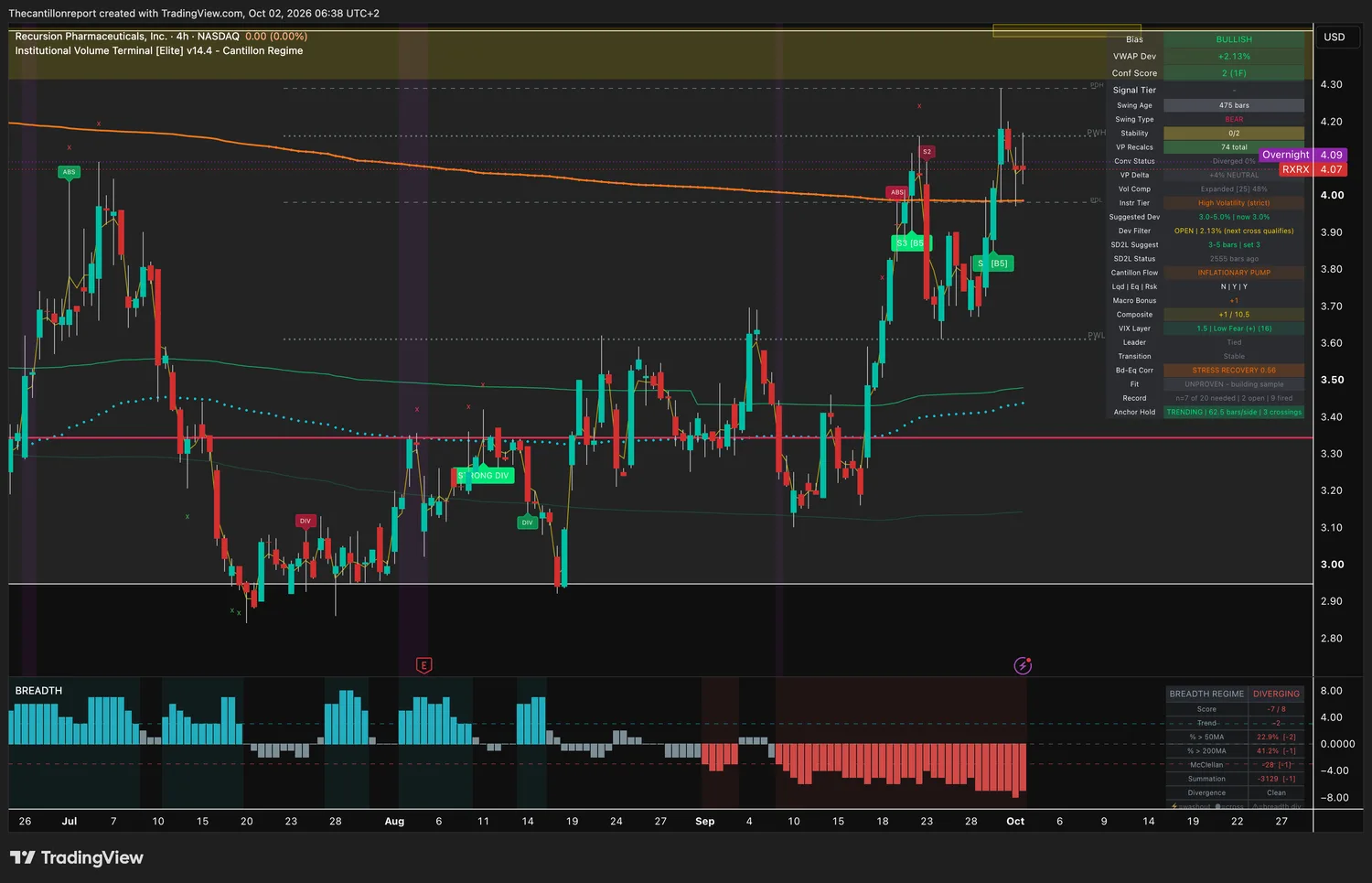The height and width of the screenshot is (883, 1372).
Task: Click the breadth Score -7 / 8 value
Action: coord(1276,709)
